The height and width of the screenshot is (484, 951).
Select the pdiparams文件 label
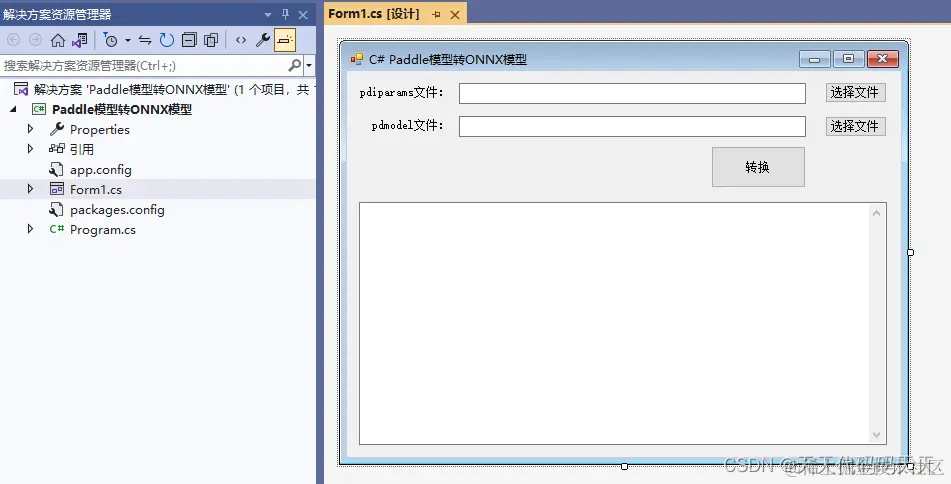pyautogui.click(x=402, y=93)
